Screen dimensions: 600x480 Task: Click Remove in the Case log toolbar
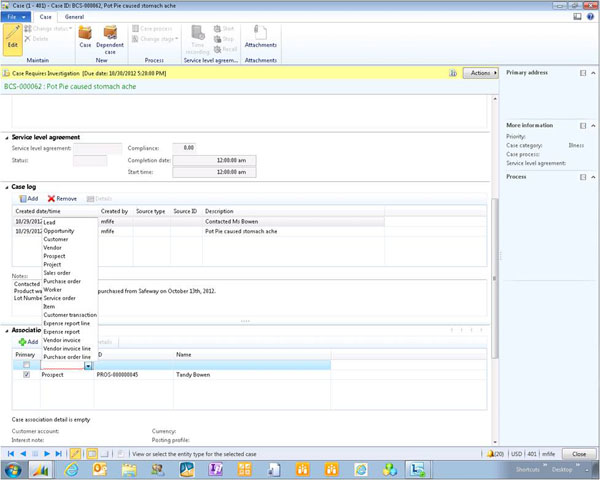tap(61, 199)
